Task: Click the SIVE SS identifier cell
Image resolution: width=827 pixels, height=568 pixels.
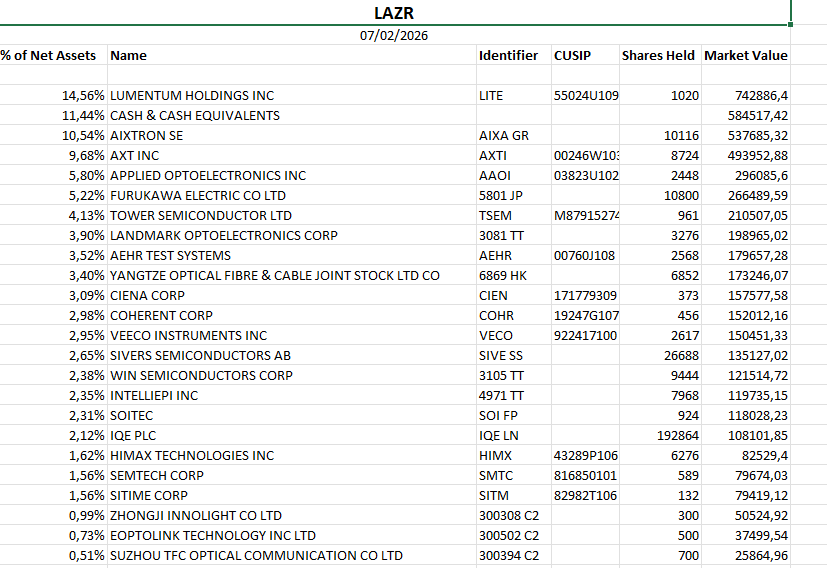Action: (x=513, y=356)
